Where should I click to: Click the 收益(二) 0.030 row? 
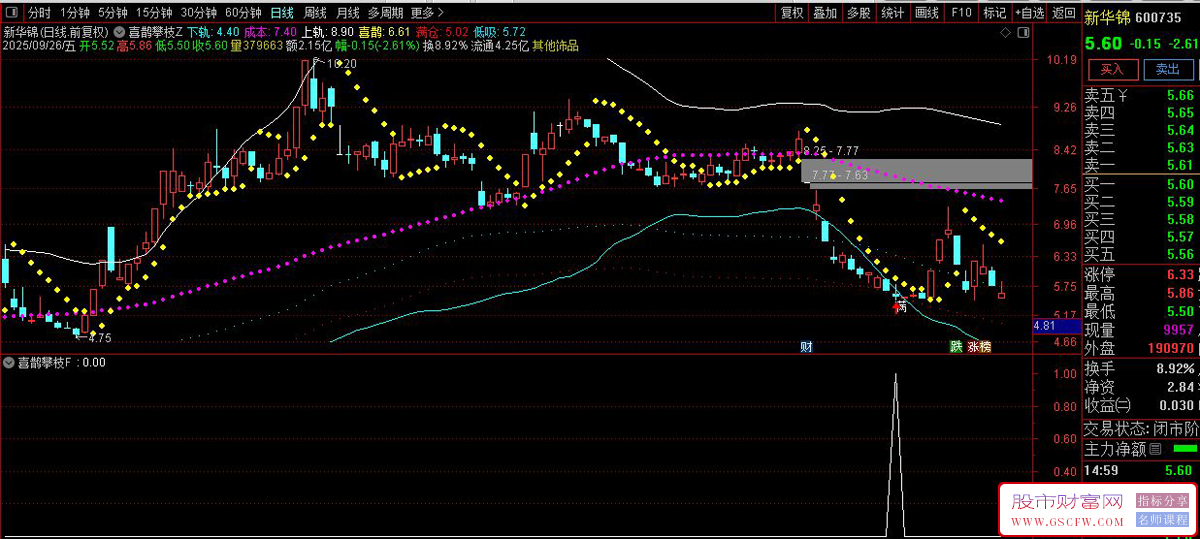tap(1140, 406)
